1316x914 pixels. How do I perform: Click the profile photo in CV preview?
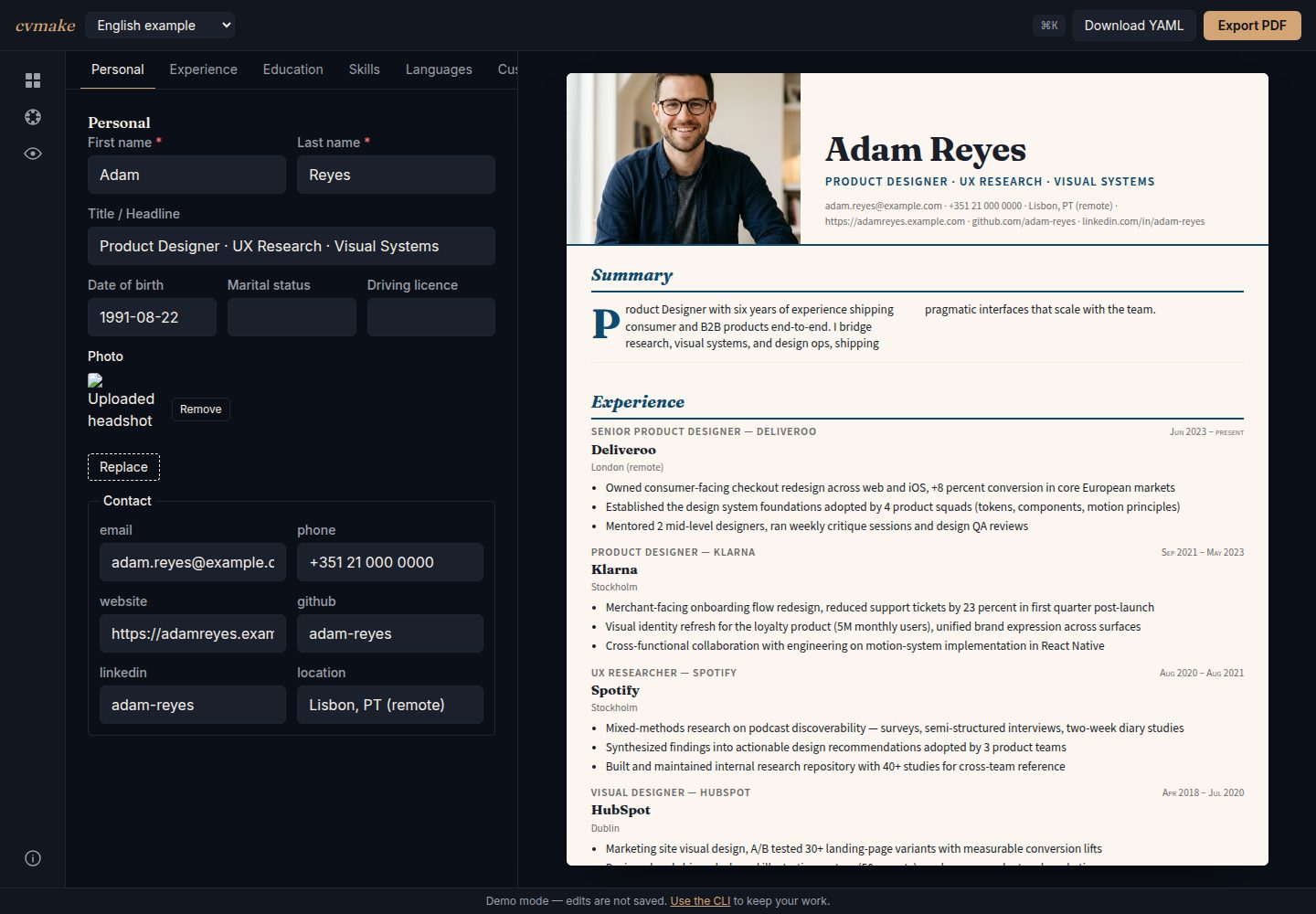[684, 158]
